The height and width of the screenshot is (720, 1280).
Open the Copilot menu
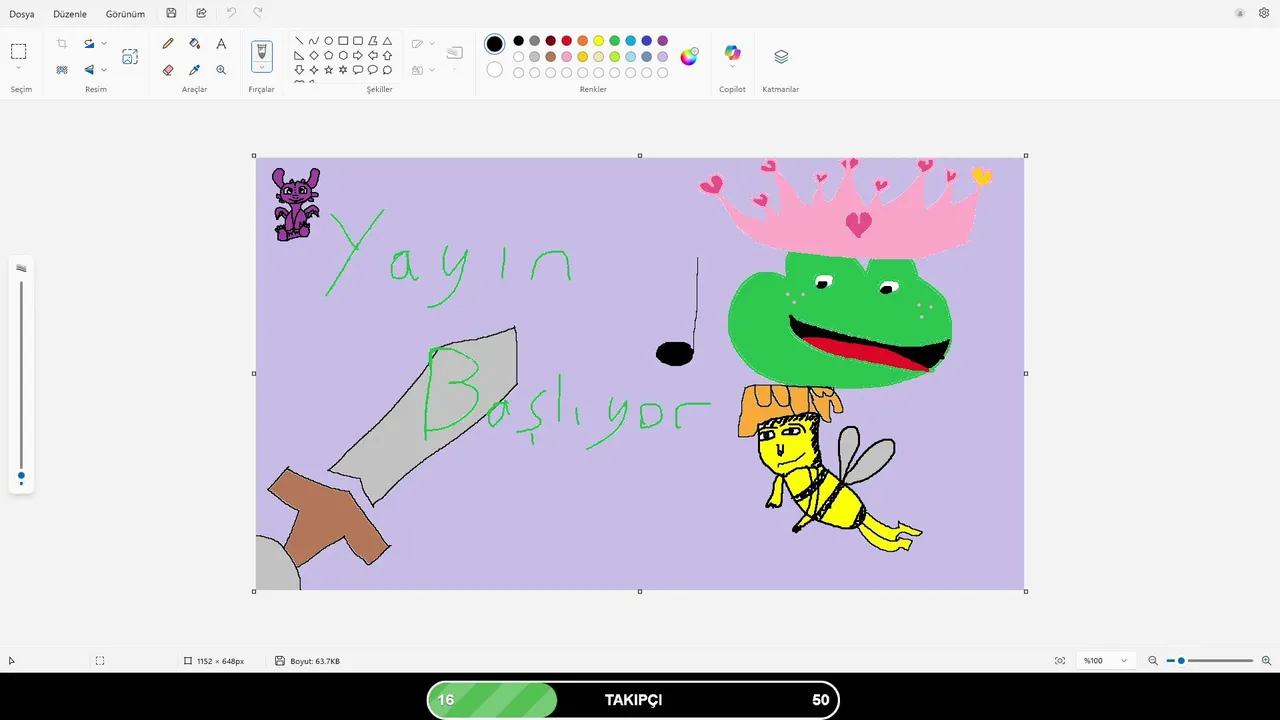click(x=733, y=57)
